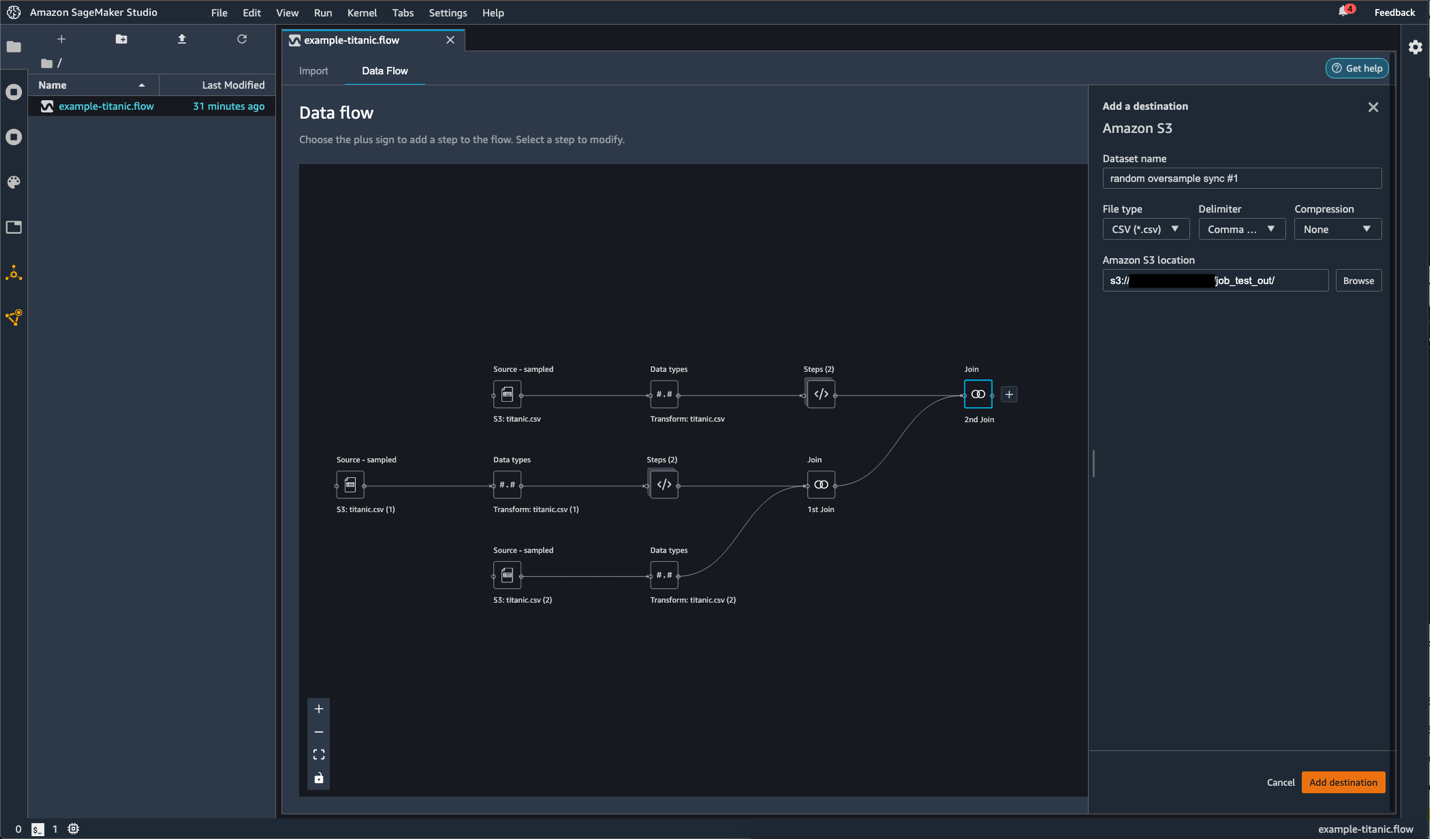Refresh the file list
Screen dimensions: 1430x839
(x=242, y=39)
